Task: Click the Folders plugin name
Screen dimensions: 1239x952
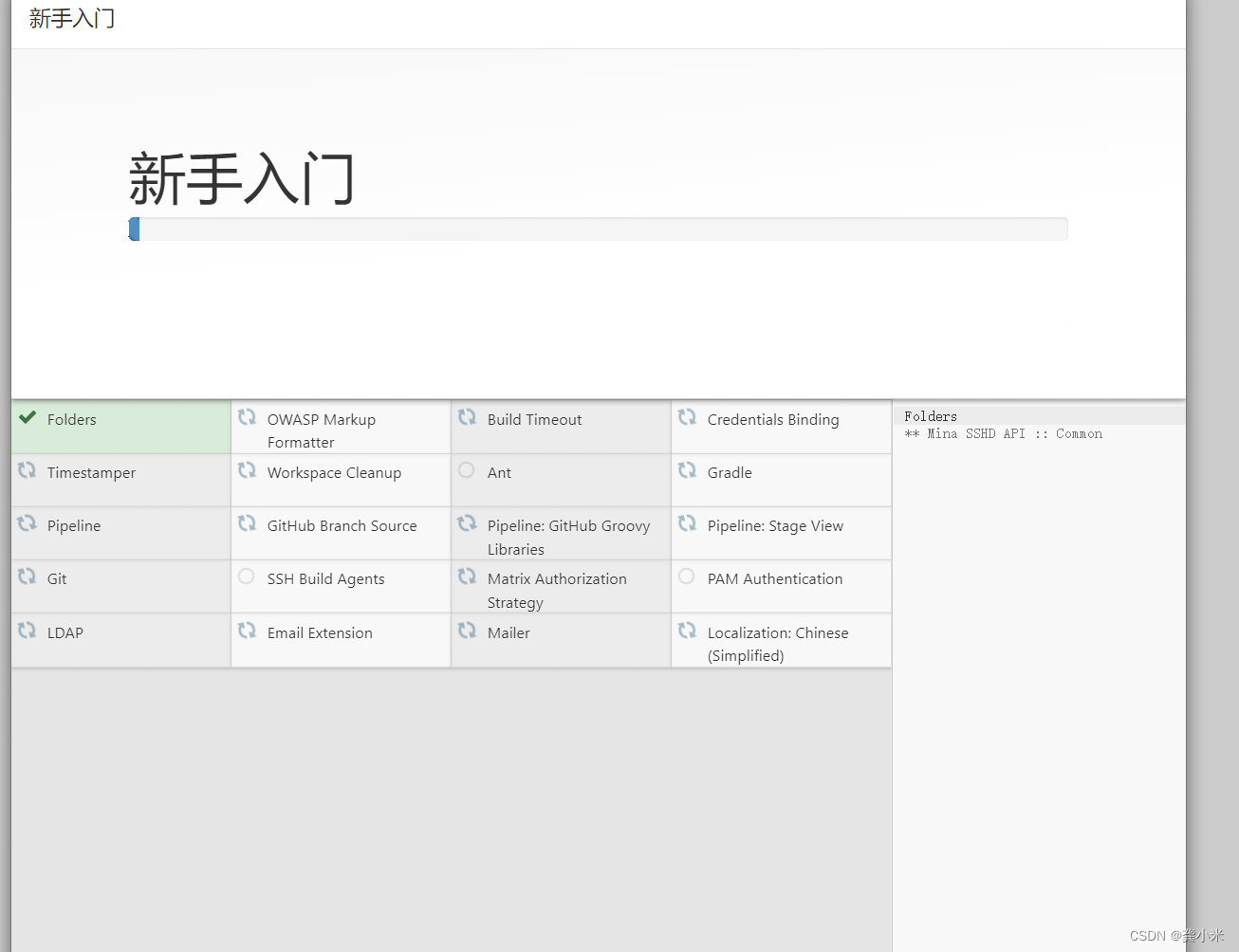Action: pyautogui.click(x=72, y=419)
